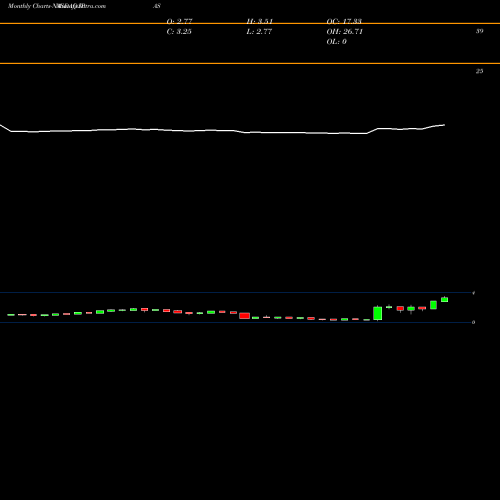This screenshot has width=500, height=500.
Task: Click the "Monthly Charts" header text
Action: click(29, 6)
